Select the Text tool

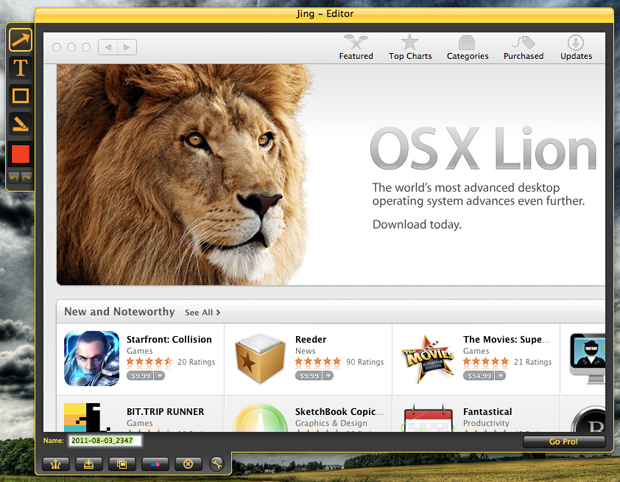pos(20,68)
